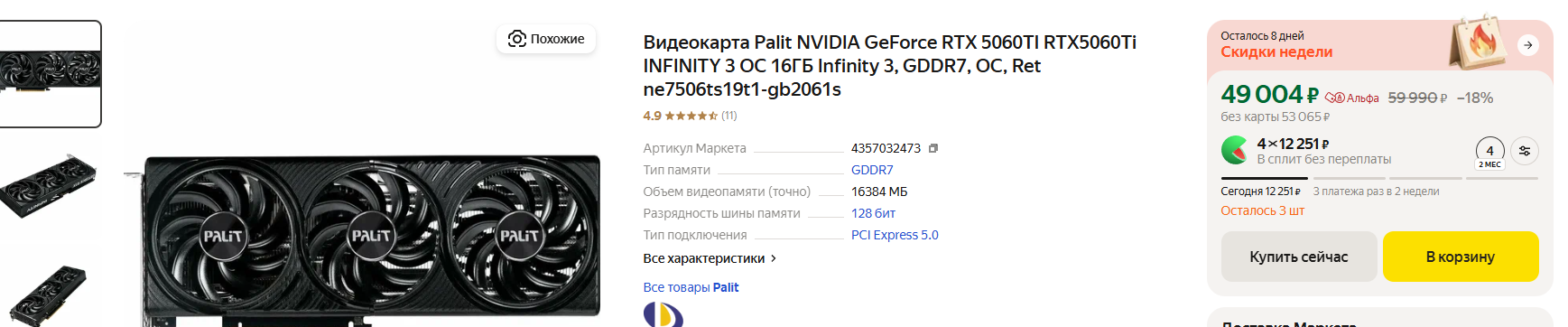Select the 4 payments split period option
The width and height of the screenshot is (1568, 327).
coord(1489,152)
